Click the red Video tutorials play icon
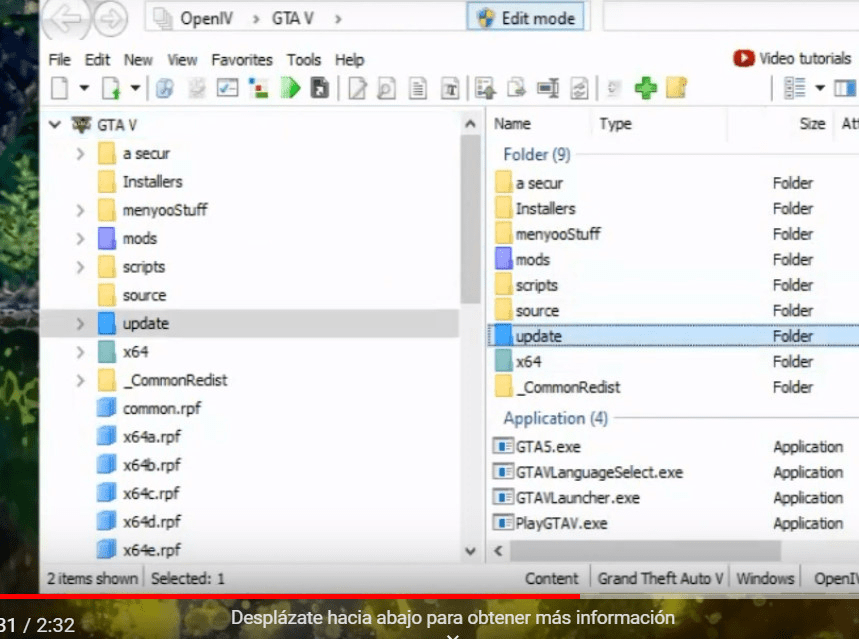 pyautogui.click(x=744, y=59)
